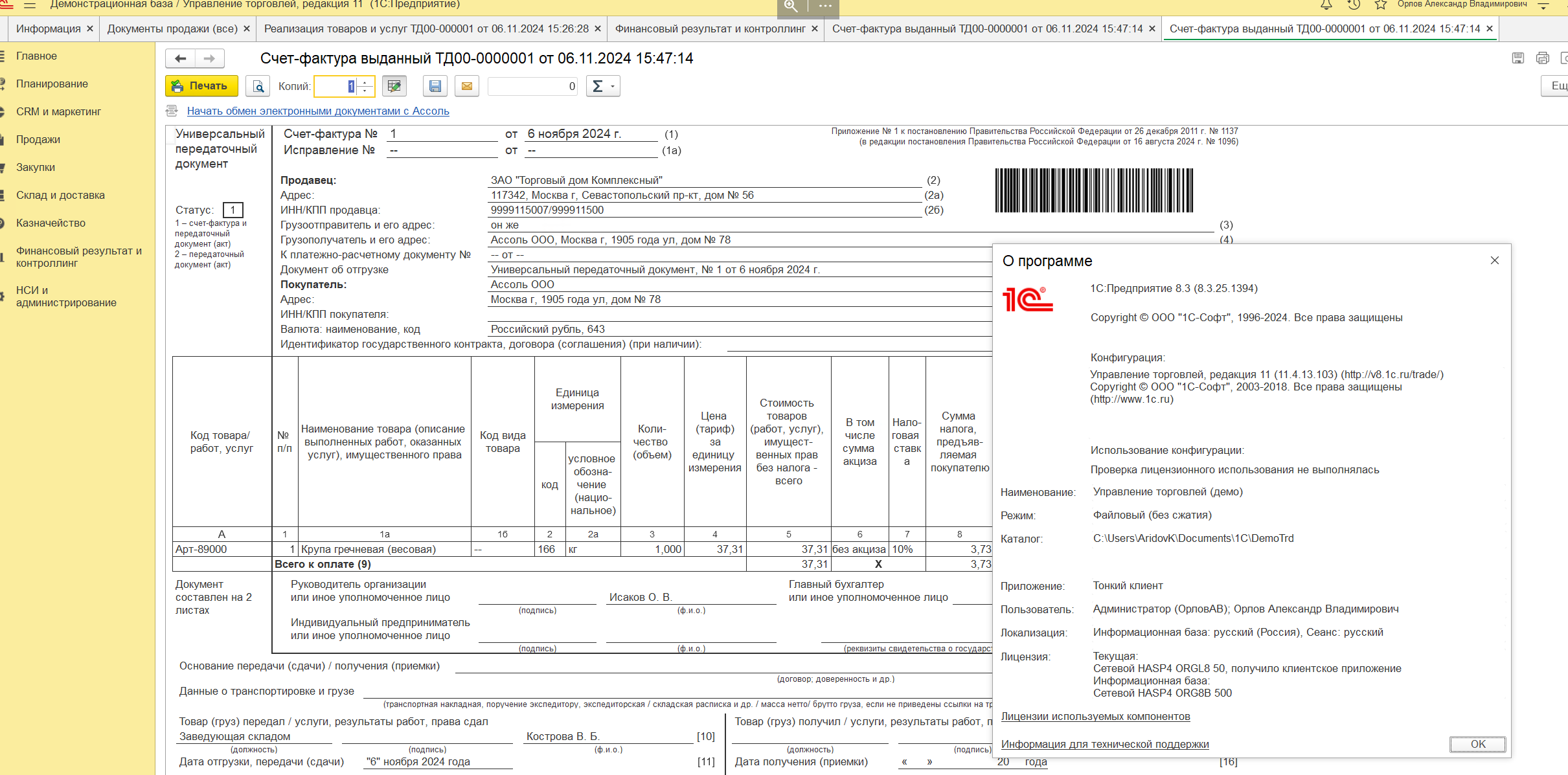Close the active Счет-фактура выданный tab
The image size is (1568, 775).
1490,29
